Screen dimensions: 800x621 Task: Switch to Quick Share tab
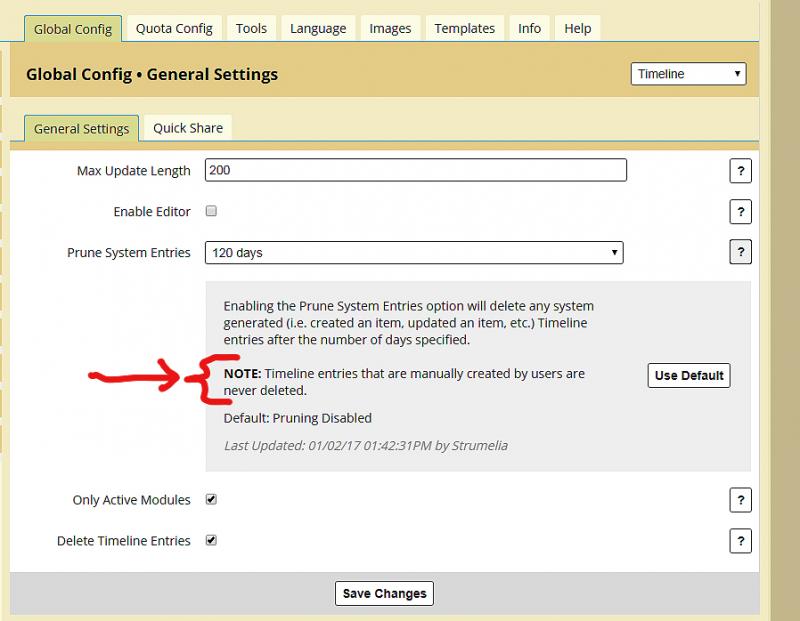[x=188, y=128]
